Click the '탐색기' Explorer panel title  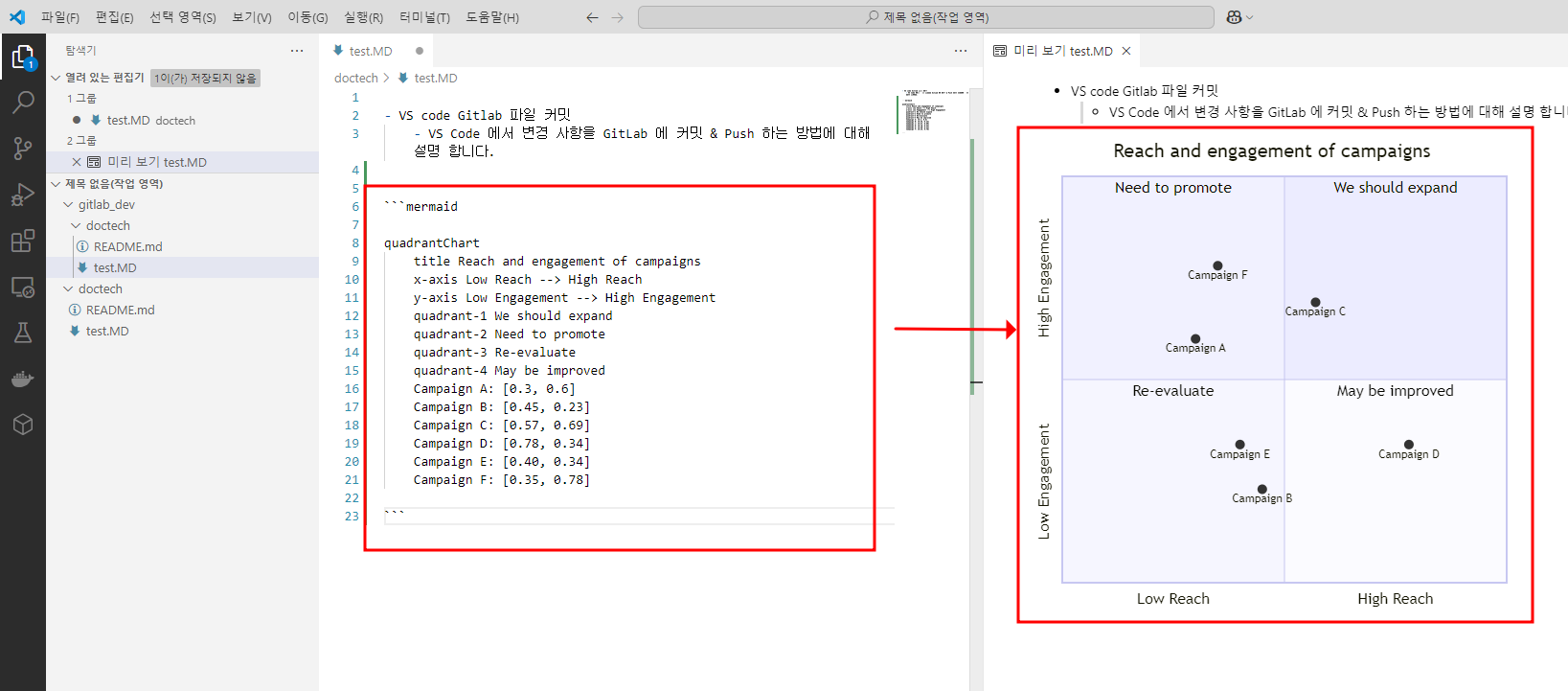[80, 51]
